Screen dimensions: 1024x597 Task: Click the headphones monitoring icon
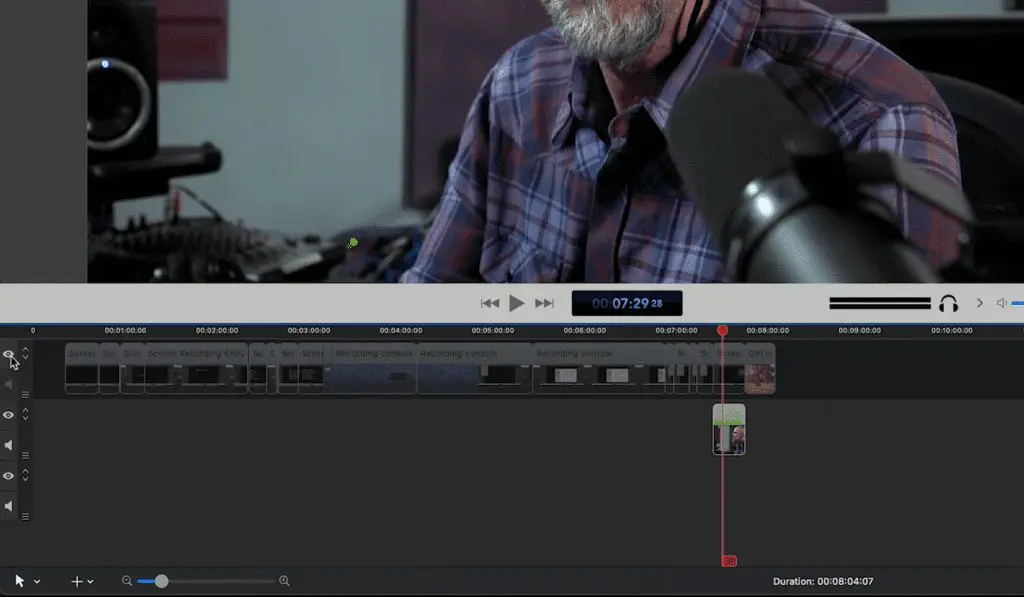click(949, 303)
